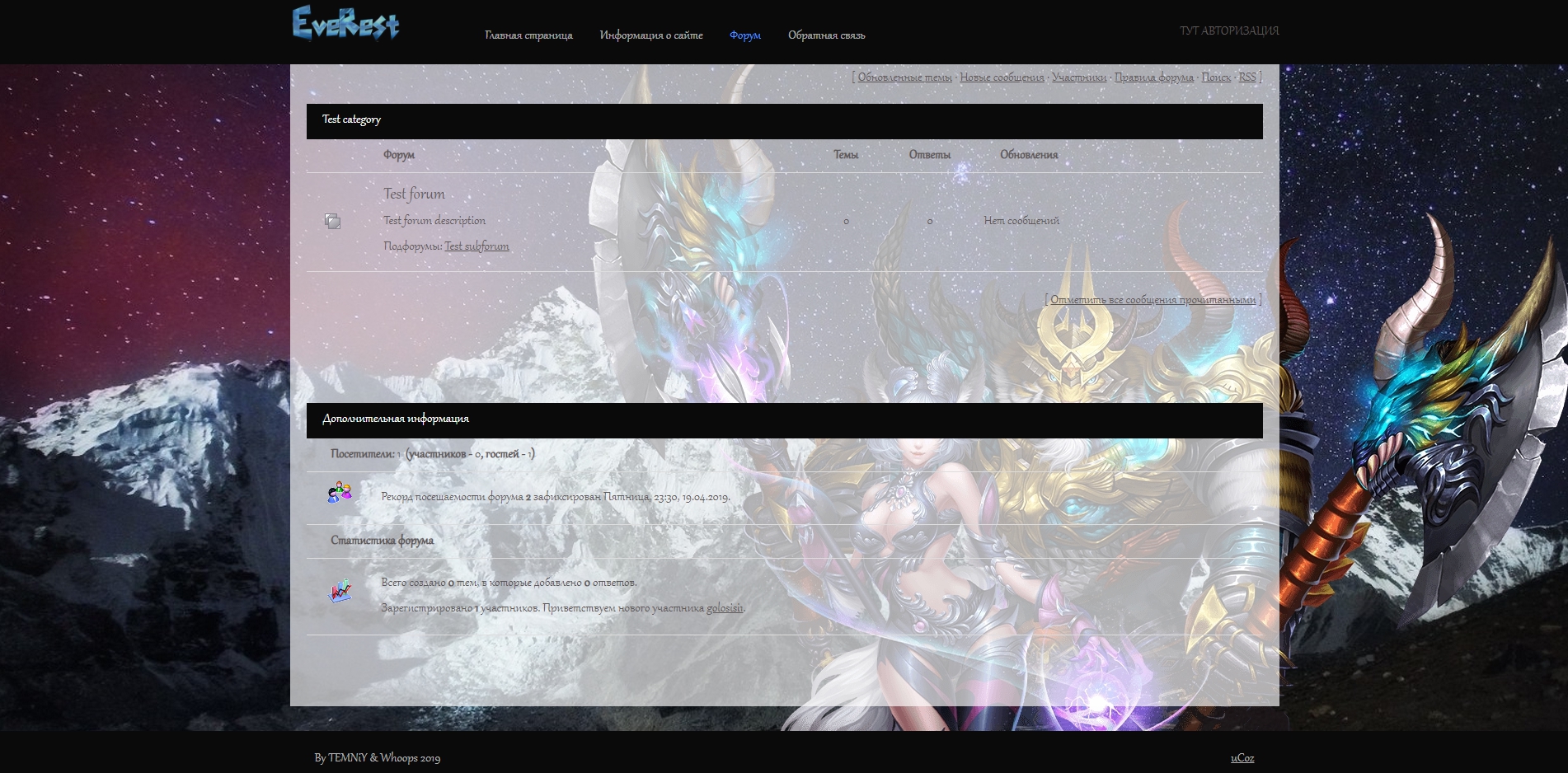Image resolution: width=1568 pixels, height=773 pixels.
Task: Open the Test subforum link
Action: (477, 246)
